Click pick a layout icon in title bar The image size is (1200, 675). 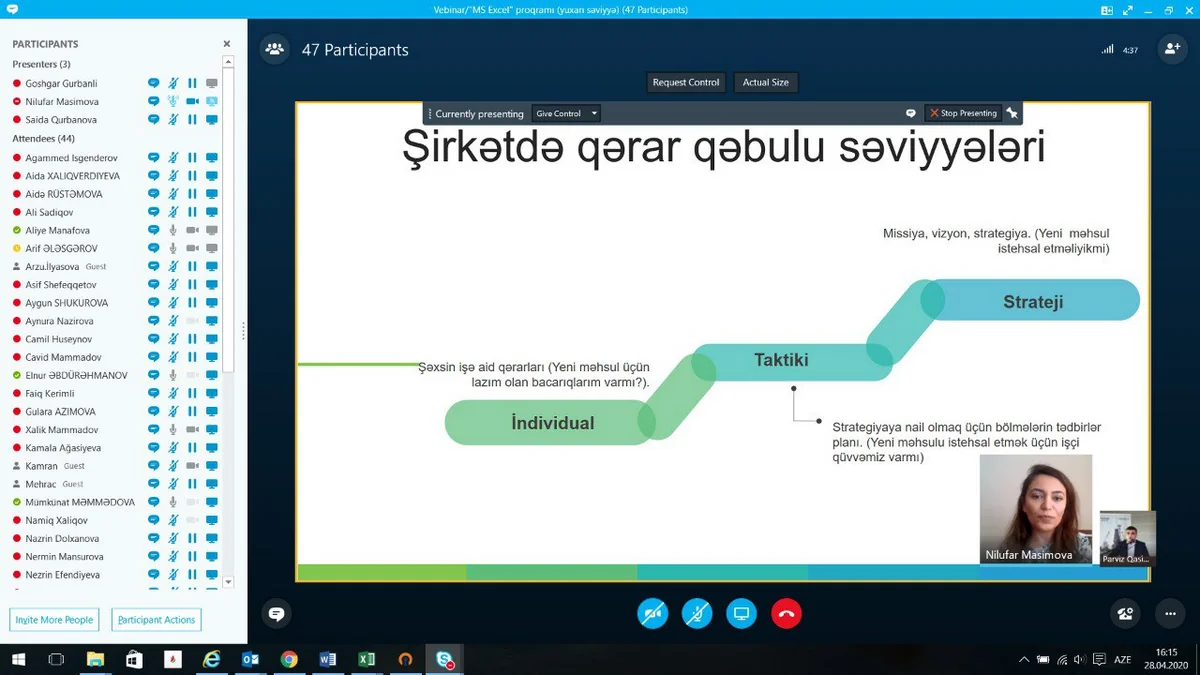pyautogui.click(x=1107, y=10)
